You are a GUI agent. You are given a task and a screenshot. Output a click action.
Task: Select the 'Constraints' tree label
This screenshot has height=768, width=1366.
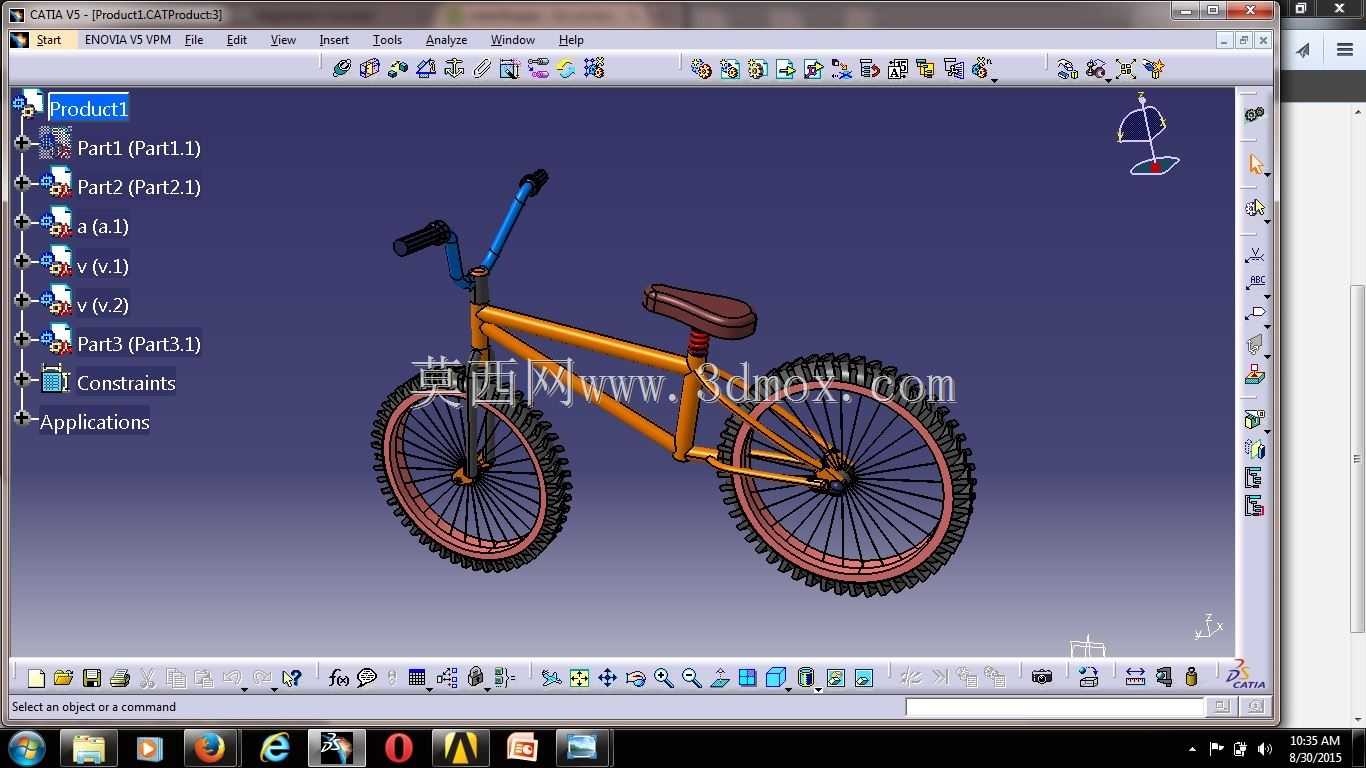pyautogui.click(x=126, y=383)
